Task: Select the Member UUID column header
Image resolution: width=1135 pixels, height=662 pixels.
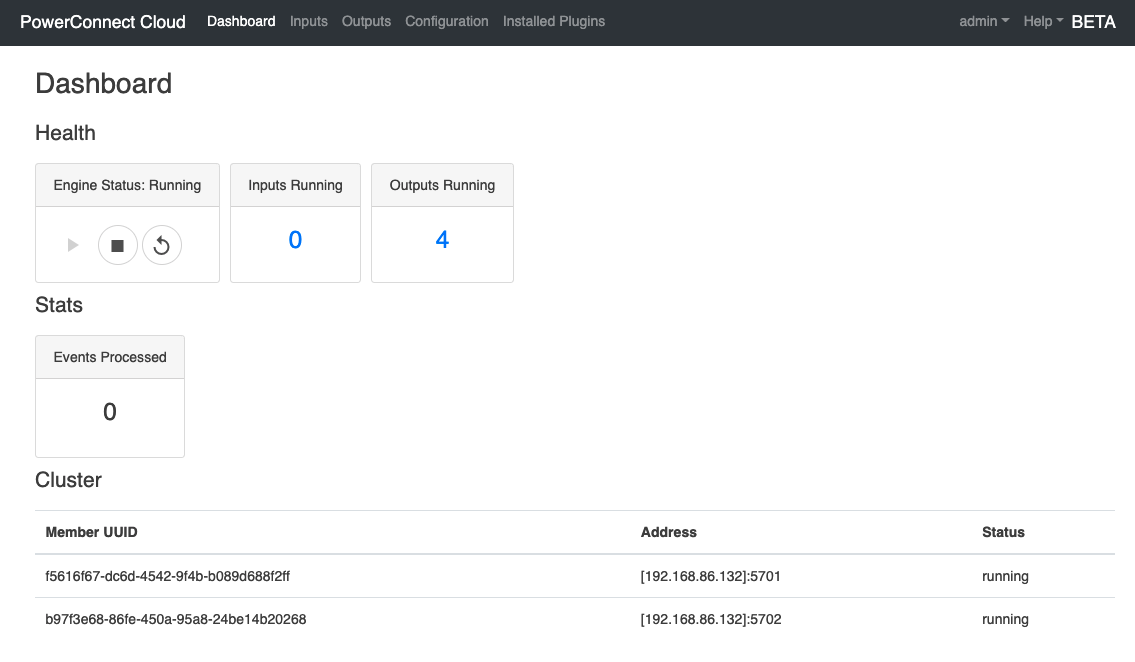Action: click(x=92, y=532)
